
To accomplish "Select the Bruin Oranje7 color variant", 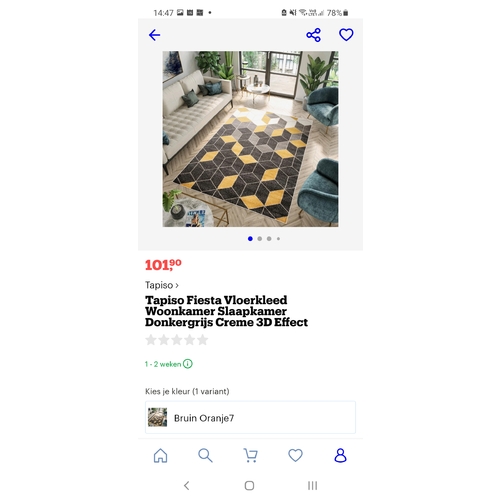I will [x=250, y=418].
